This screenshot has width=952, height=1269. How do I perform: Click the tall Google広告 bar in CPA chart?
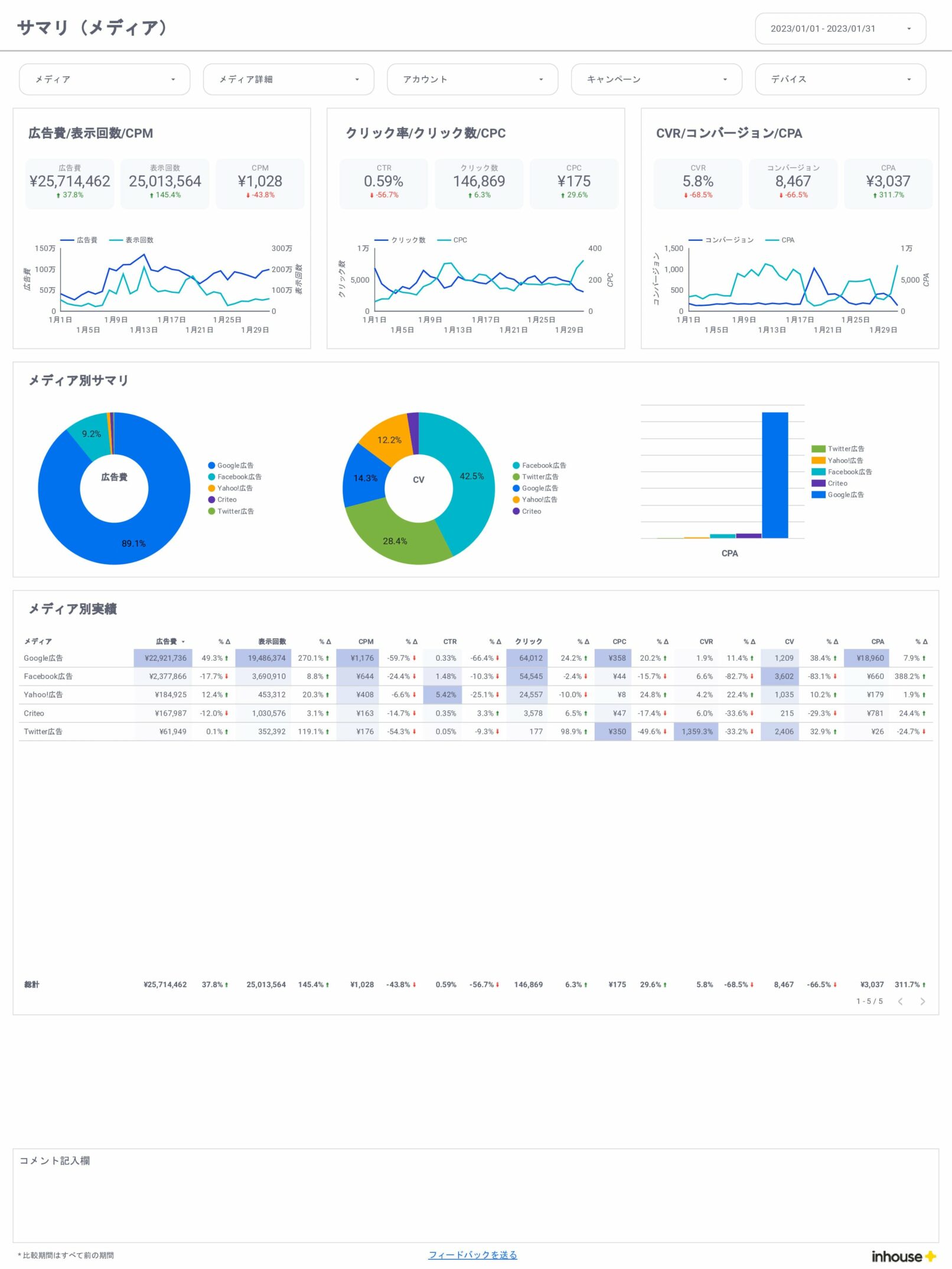(x=774, y=475)
